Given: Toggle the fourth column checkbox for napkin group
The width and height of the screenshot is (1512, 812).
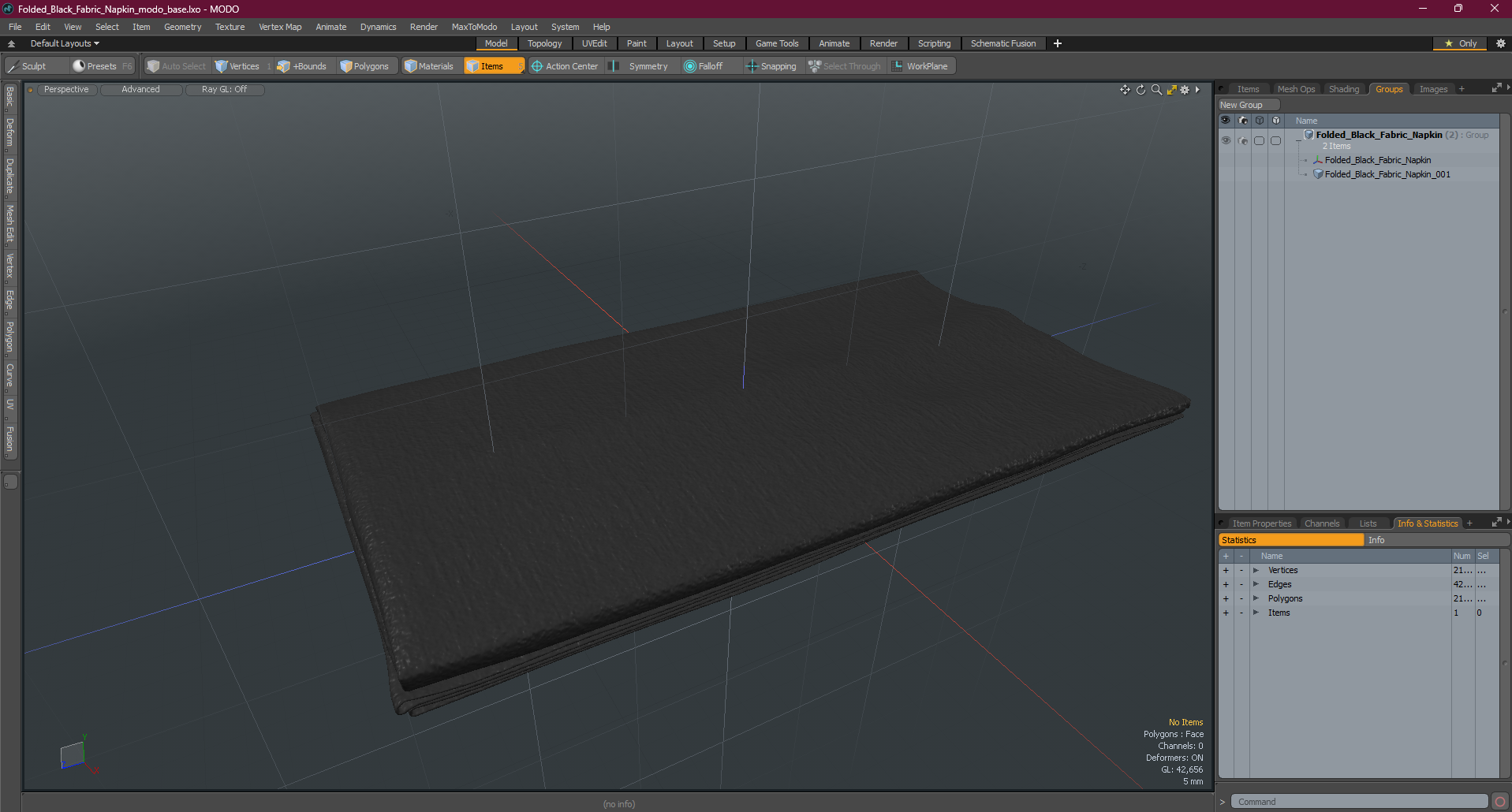Looking at the screenshot, I should tap(1275, 141).
